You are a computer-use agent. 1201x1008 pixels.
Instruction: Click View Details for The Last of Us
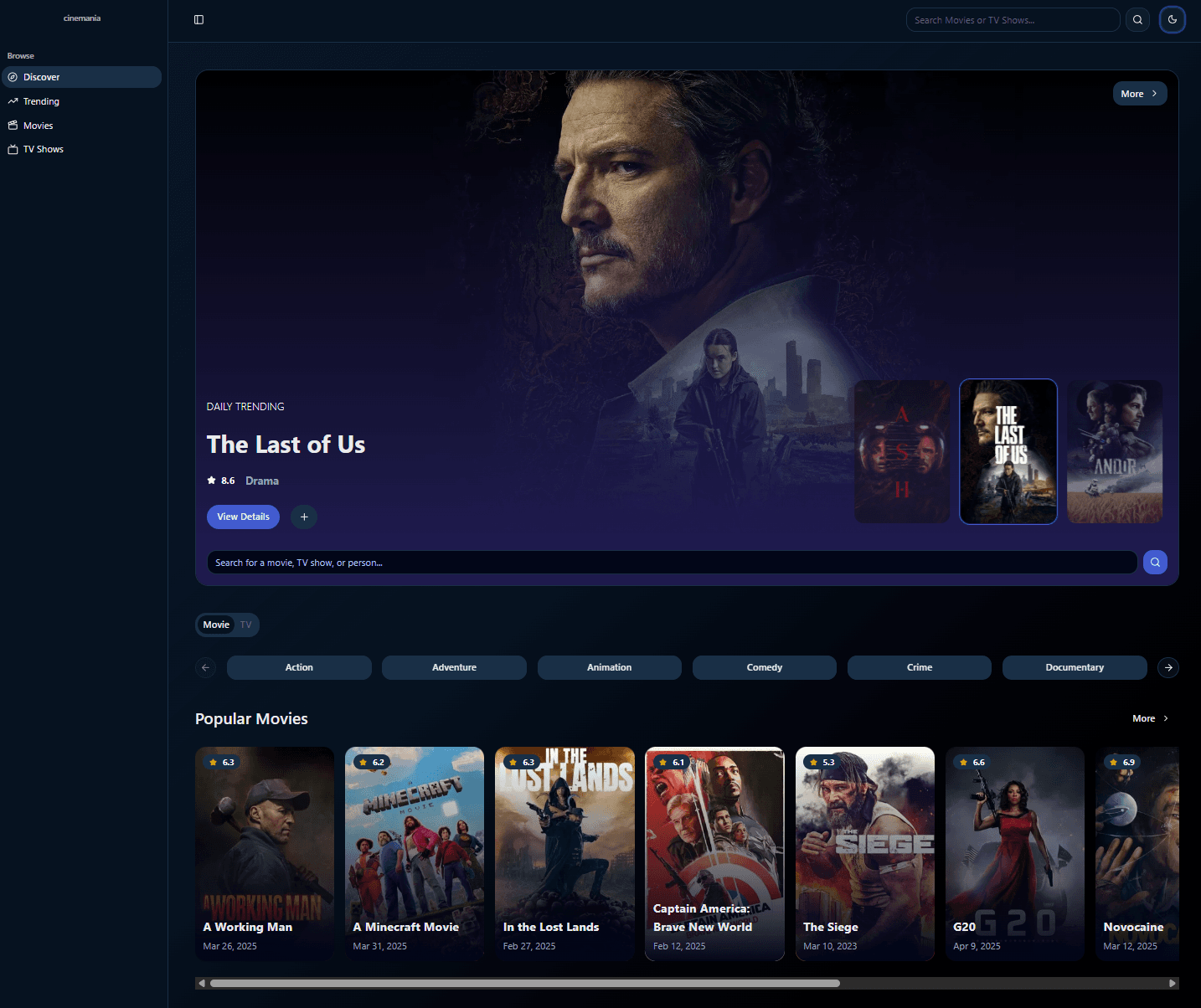[243, 517]
